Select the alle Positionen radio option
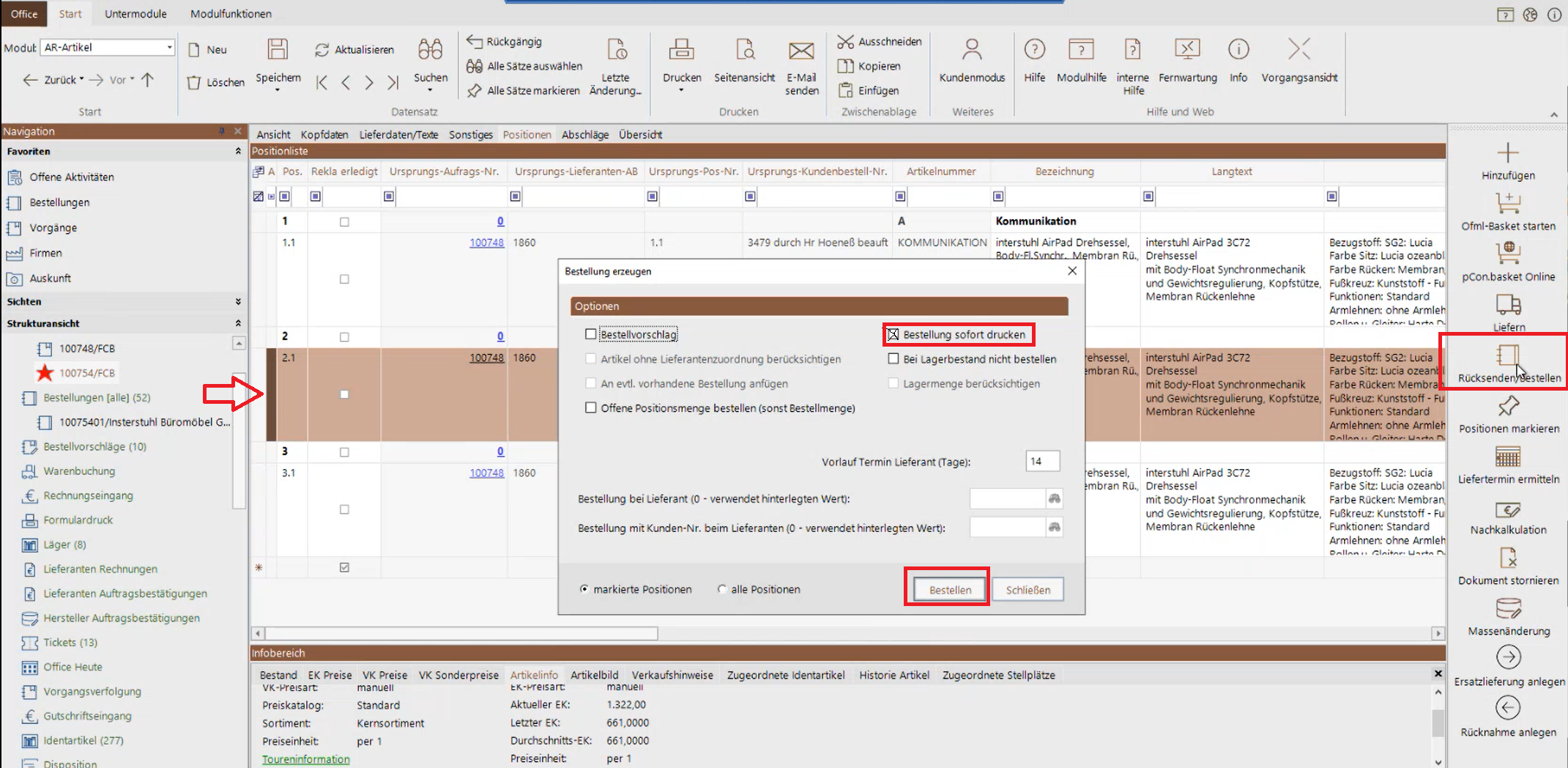 coord(723,589)
